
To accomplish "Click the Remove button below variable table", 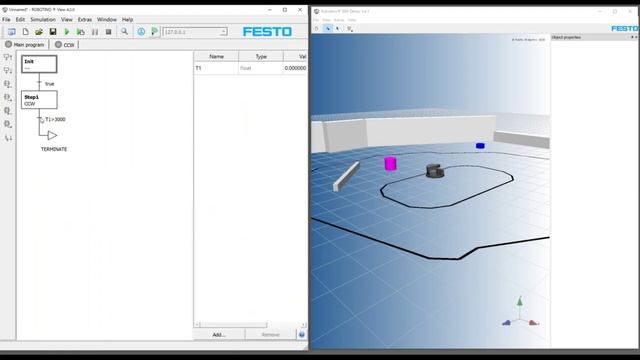I will click(x=270, y=335).
